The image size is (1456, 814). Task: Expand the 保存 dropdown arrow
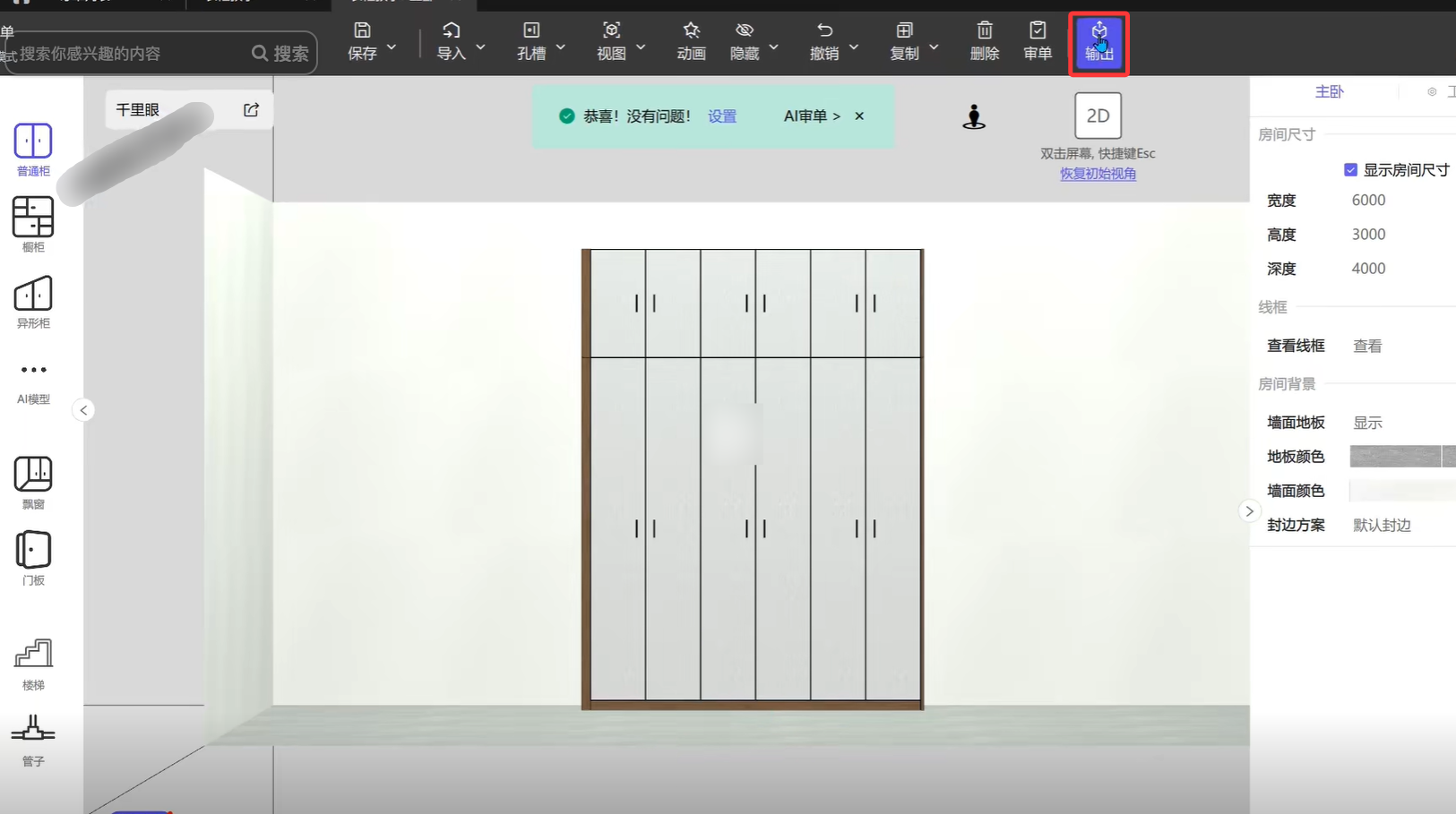(392, 47)
